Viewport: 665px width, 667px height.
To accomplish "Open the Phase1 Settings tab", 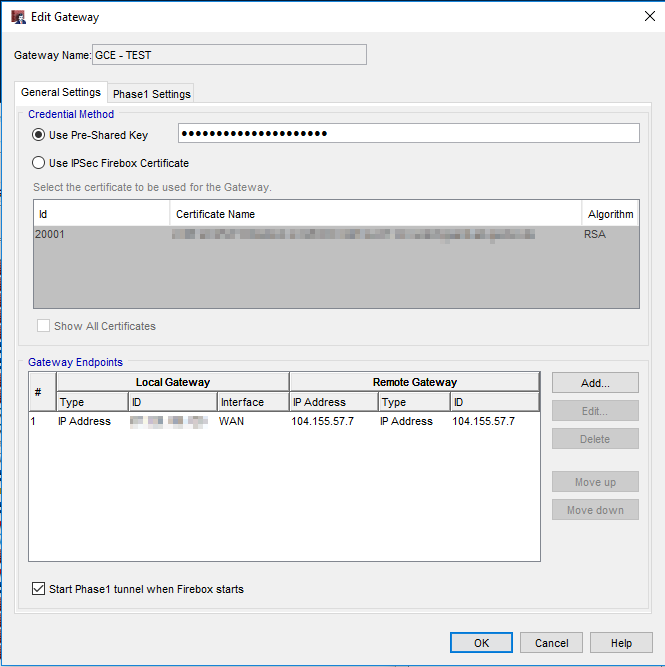I will pyautogui.click(x=151, y=94).
